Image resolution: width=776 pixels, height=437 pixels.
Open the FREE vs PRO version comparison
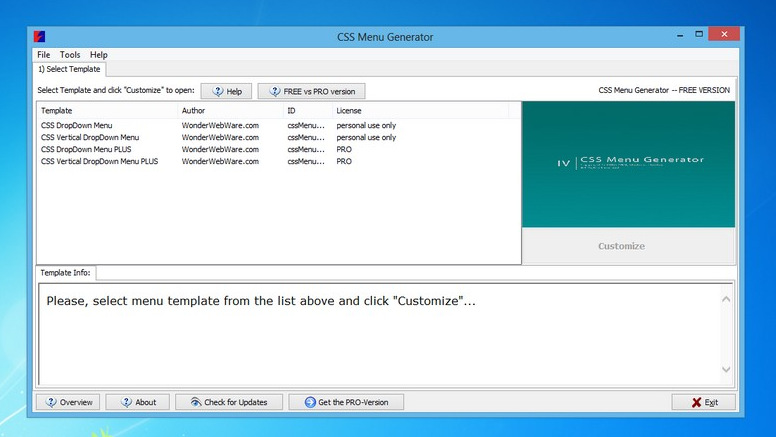click(x=311, y=91)
